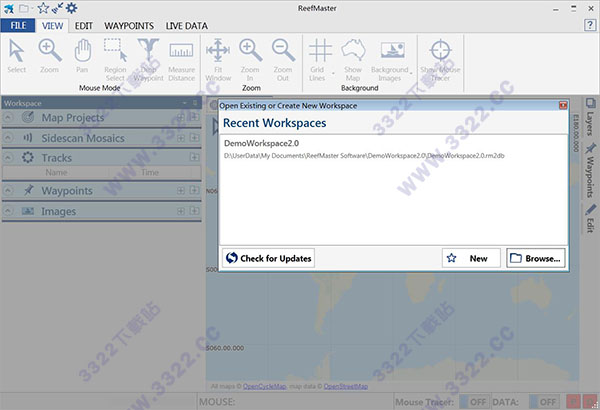Screen dimensions: 600x410
Task: Click the add new icon for Sidescan Mosaics
Action: tap(181, 138)
